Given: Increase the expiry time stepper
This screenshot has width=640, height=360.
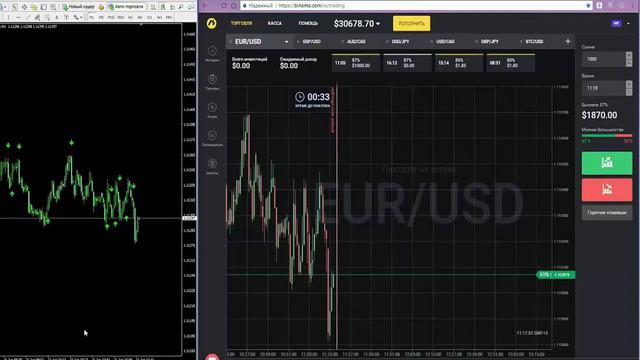Looking at the screenshot, I should tap(629, 84).
